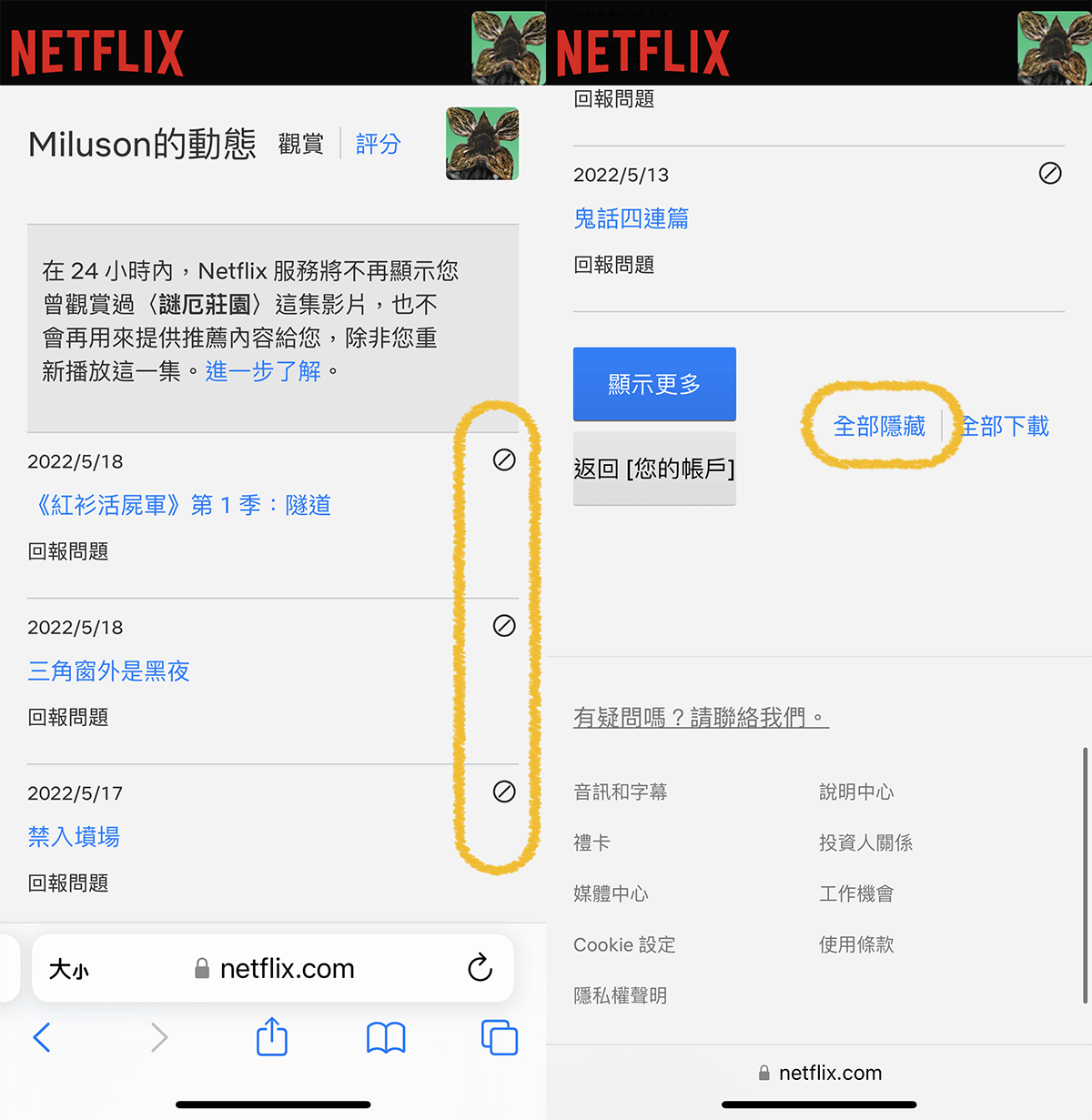This screenshot has width=1092, height=1120.
Task: Click the Netflix logo in the left screenshot
Action: tap(96, 52)
